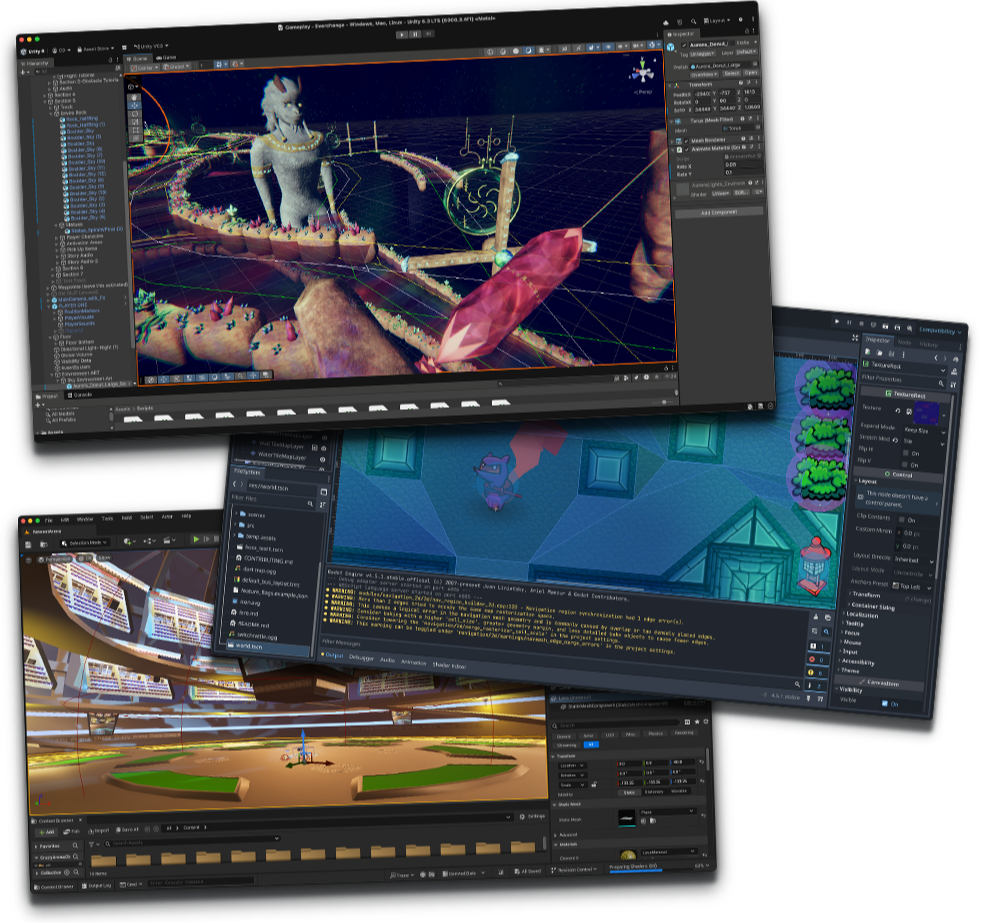
Task: Uncheck the Visible checkbox in Godot Inspector
Action: click(884, 703)
